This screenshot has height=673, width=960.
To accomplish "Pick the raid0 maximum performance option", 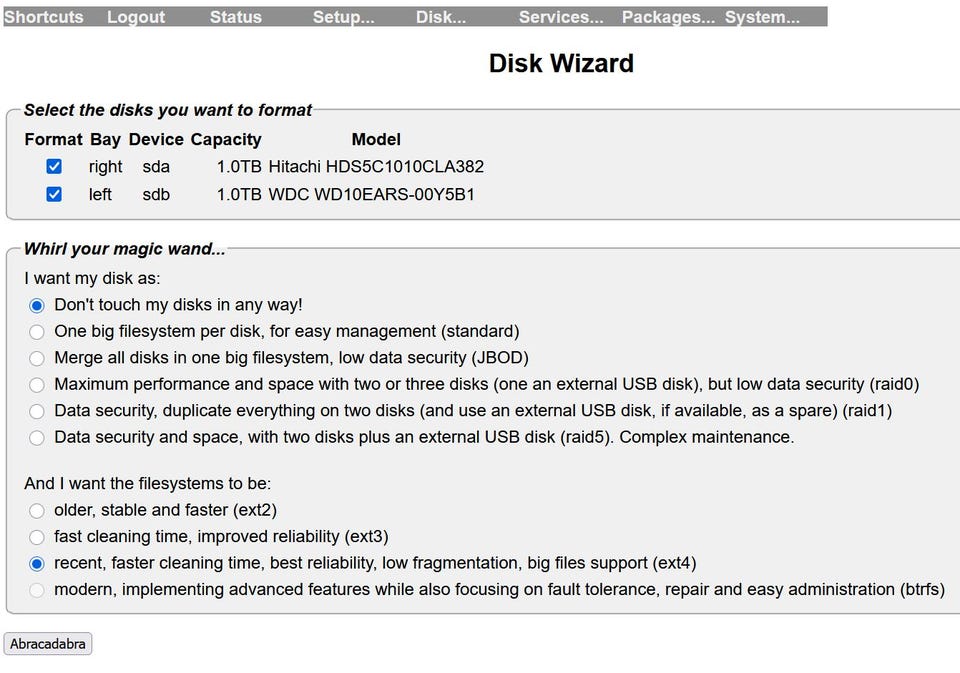I will (37, 385).
